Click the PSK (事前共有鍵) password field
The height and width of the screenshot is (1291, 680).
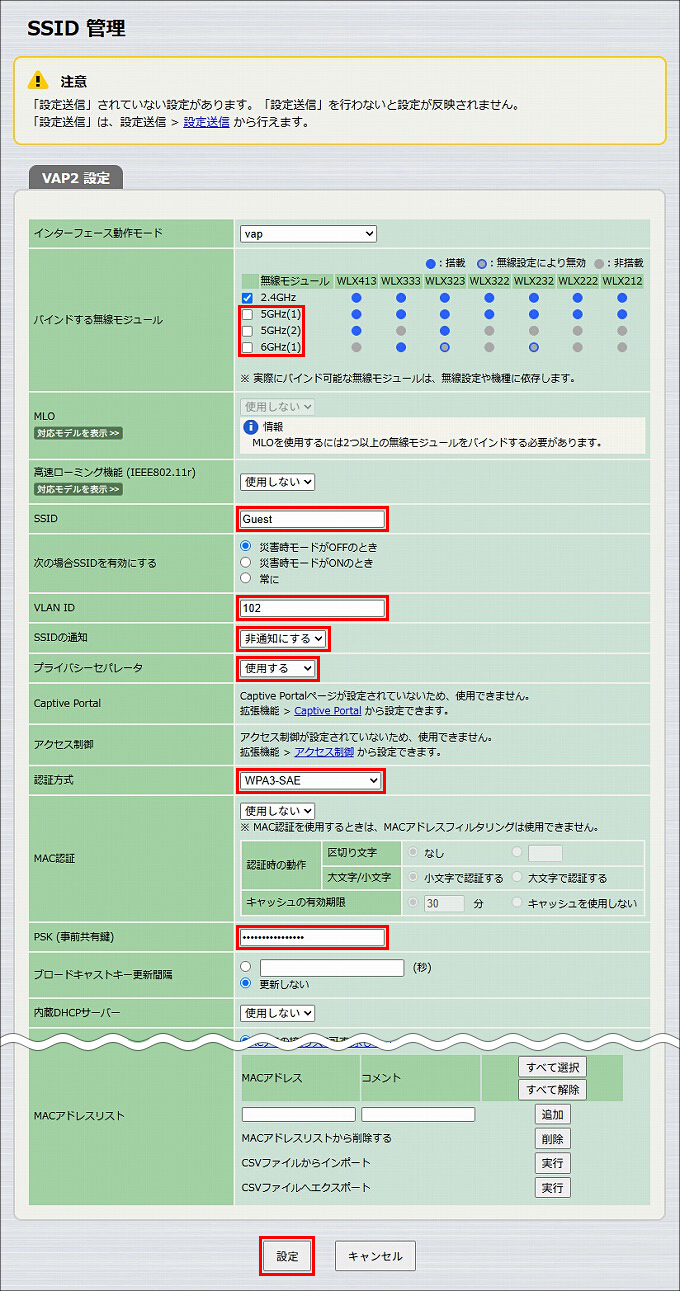(312, 937)
